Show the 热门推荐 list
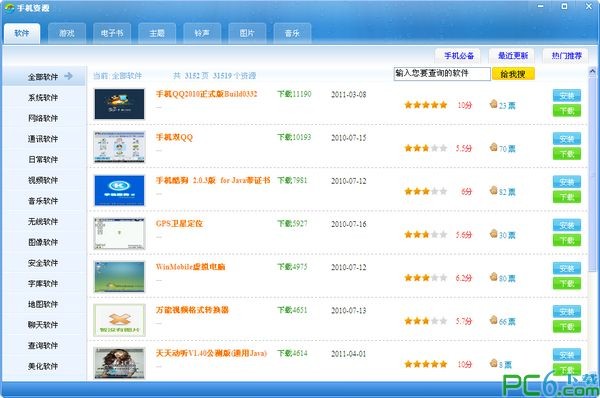Screen dimensions: 600x398 (x=566, y=56)
